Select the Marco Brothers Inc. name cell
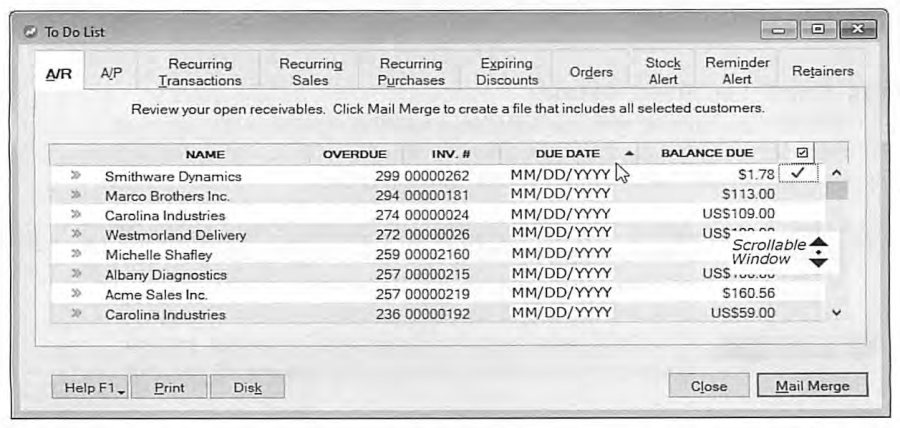The image size is (900, 428). (x=167, y=196)
